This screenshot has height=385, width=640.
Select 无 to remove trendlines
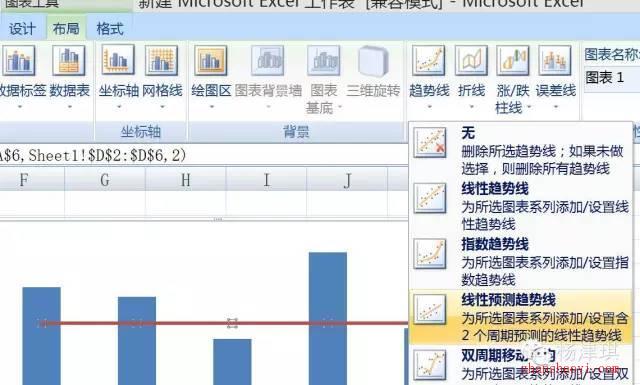pos(521,150)
